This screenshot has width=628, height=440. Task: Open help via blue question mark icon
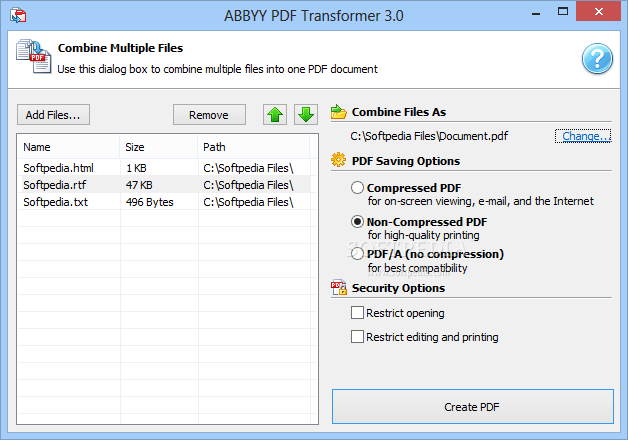(x=597, y=59)
